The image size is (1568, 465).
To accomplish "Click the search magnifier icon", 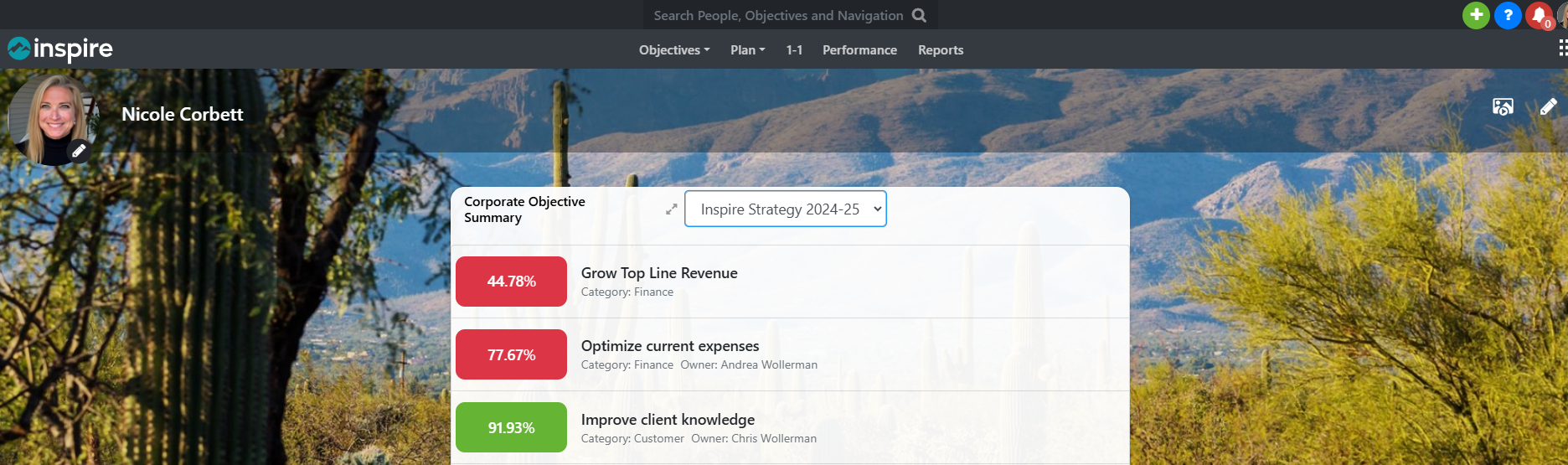I will (919, 15).
